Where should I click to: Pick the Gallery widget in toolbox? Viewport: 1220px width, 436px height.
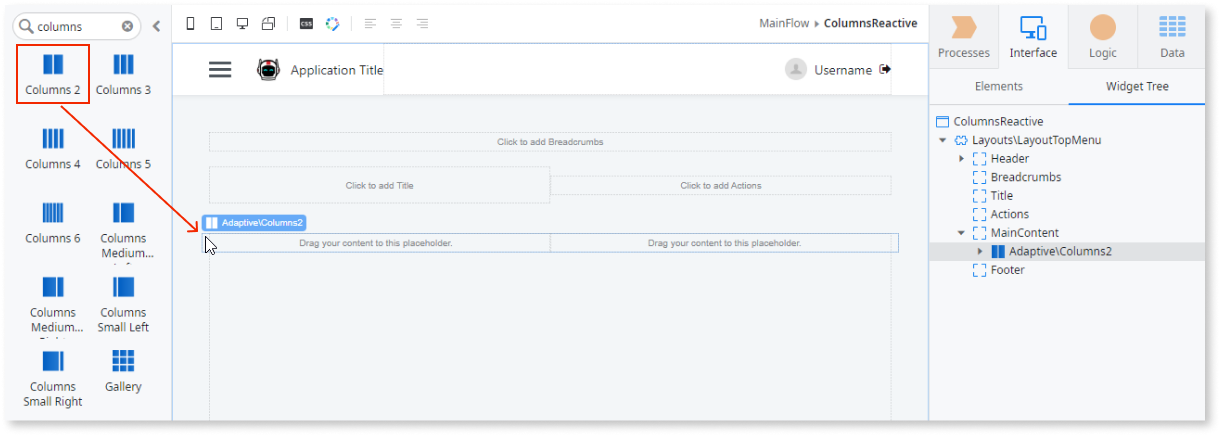point(123,370)
